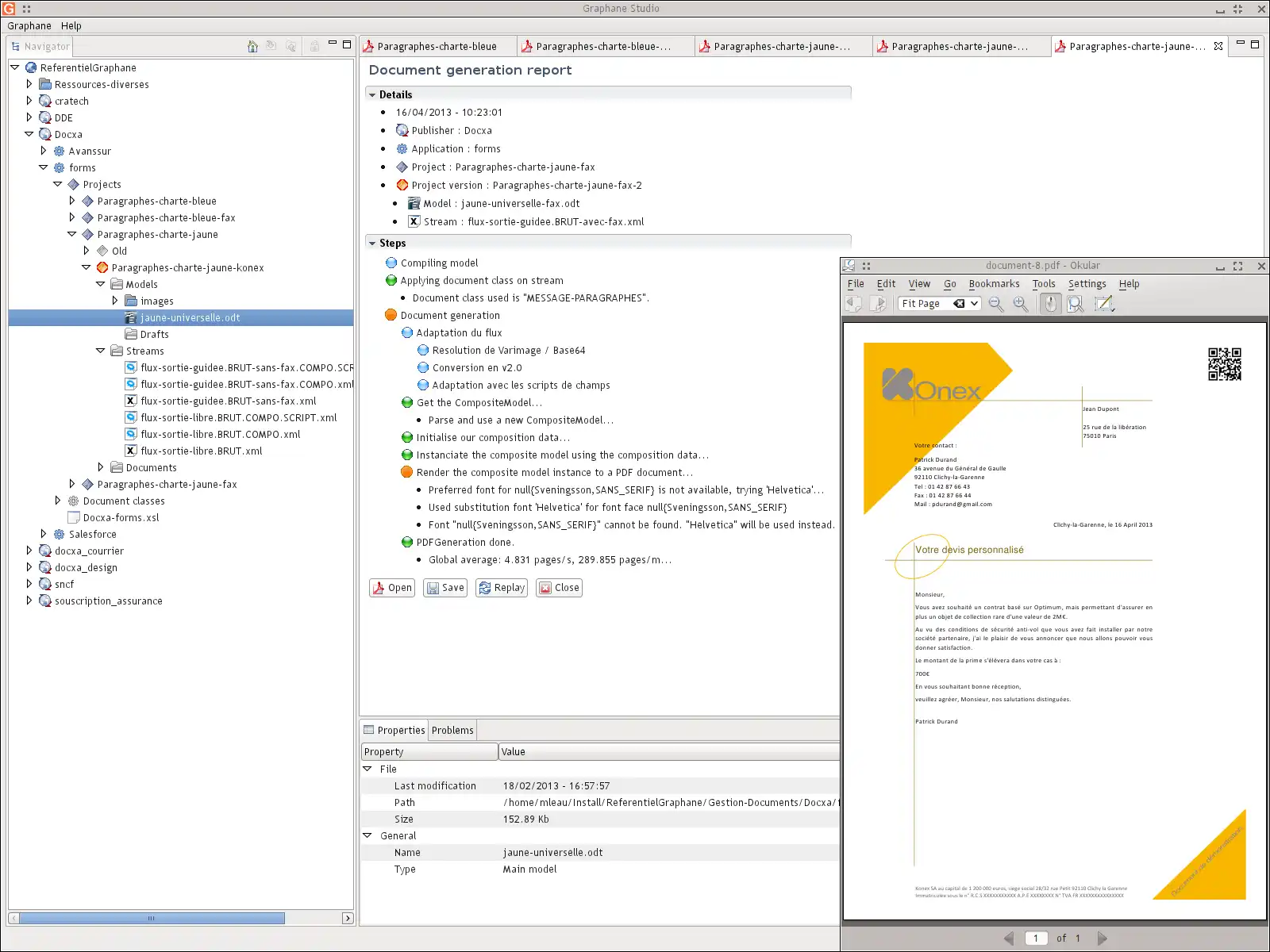Select Okular zoom tool
Screen dimensions: 1270x952
[x=1076, y=304]
